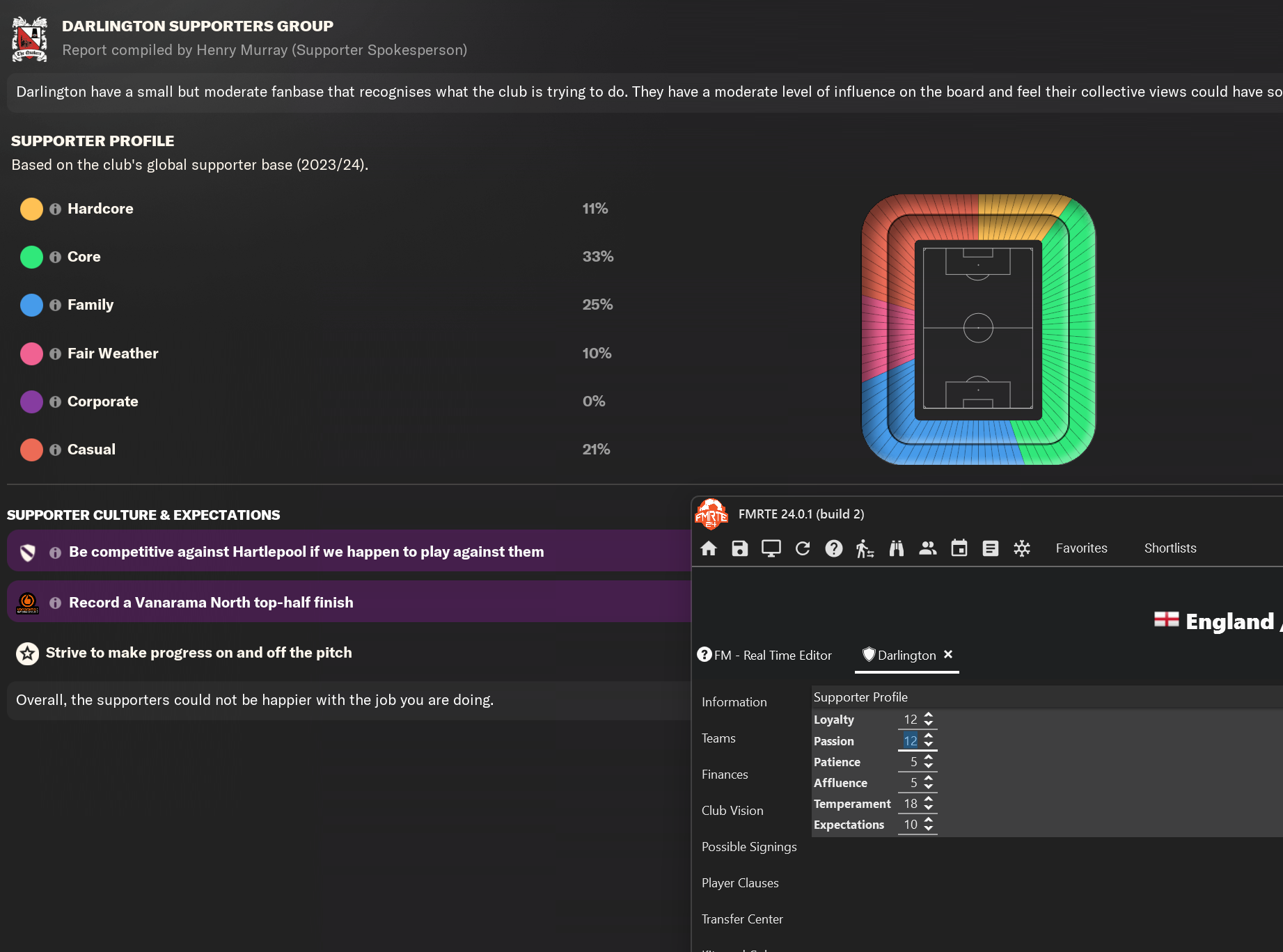Click info icon beside Hartlepool expectation
Image resolution: width=1283 pixels, height=952 pixels.
(55, 553)
